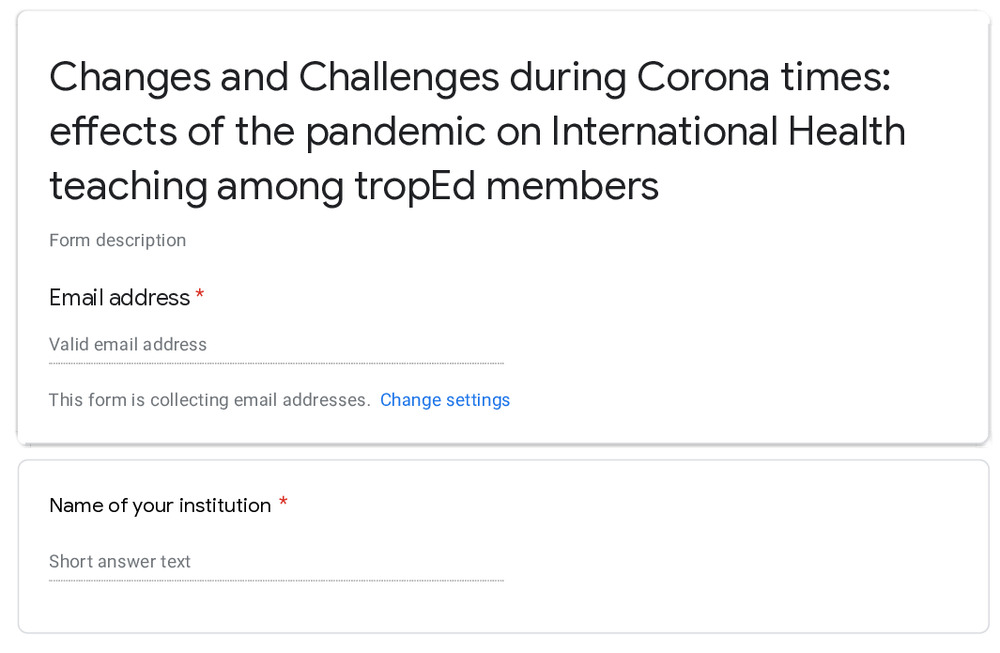Click the Email address question label
Image resolution: width=1000 pixels, height=653 pixels.
click(x=119, y=298)
